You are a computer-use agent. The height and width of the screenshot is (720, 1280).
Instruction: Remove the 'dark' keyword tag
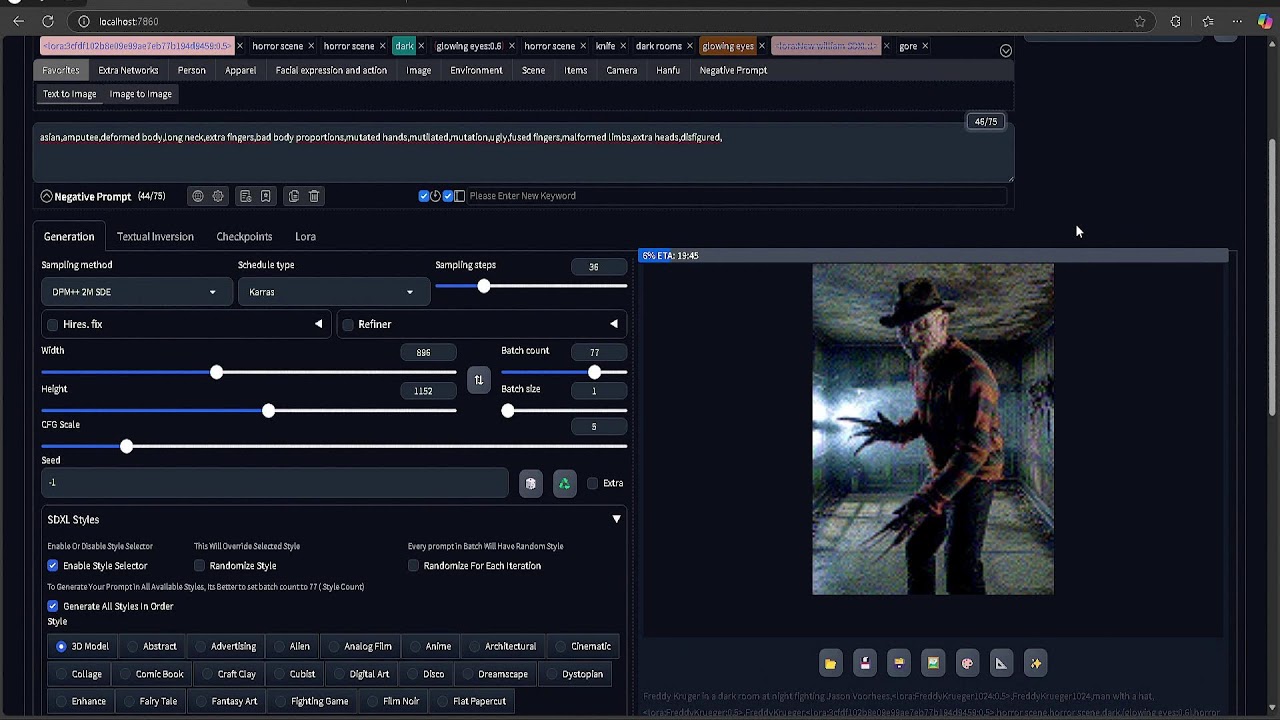tap(421, 46)
